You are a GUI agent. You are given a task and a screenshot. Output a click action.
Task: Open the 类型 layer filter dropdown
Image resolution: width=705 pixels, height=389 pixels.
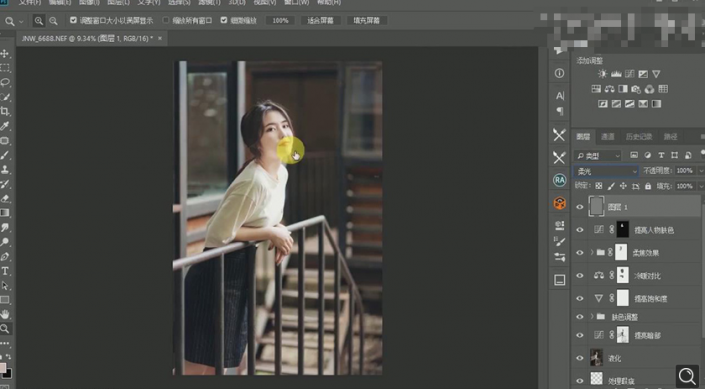pos(598,156)
